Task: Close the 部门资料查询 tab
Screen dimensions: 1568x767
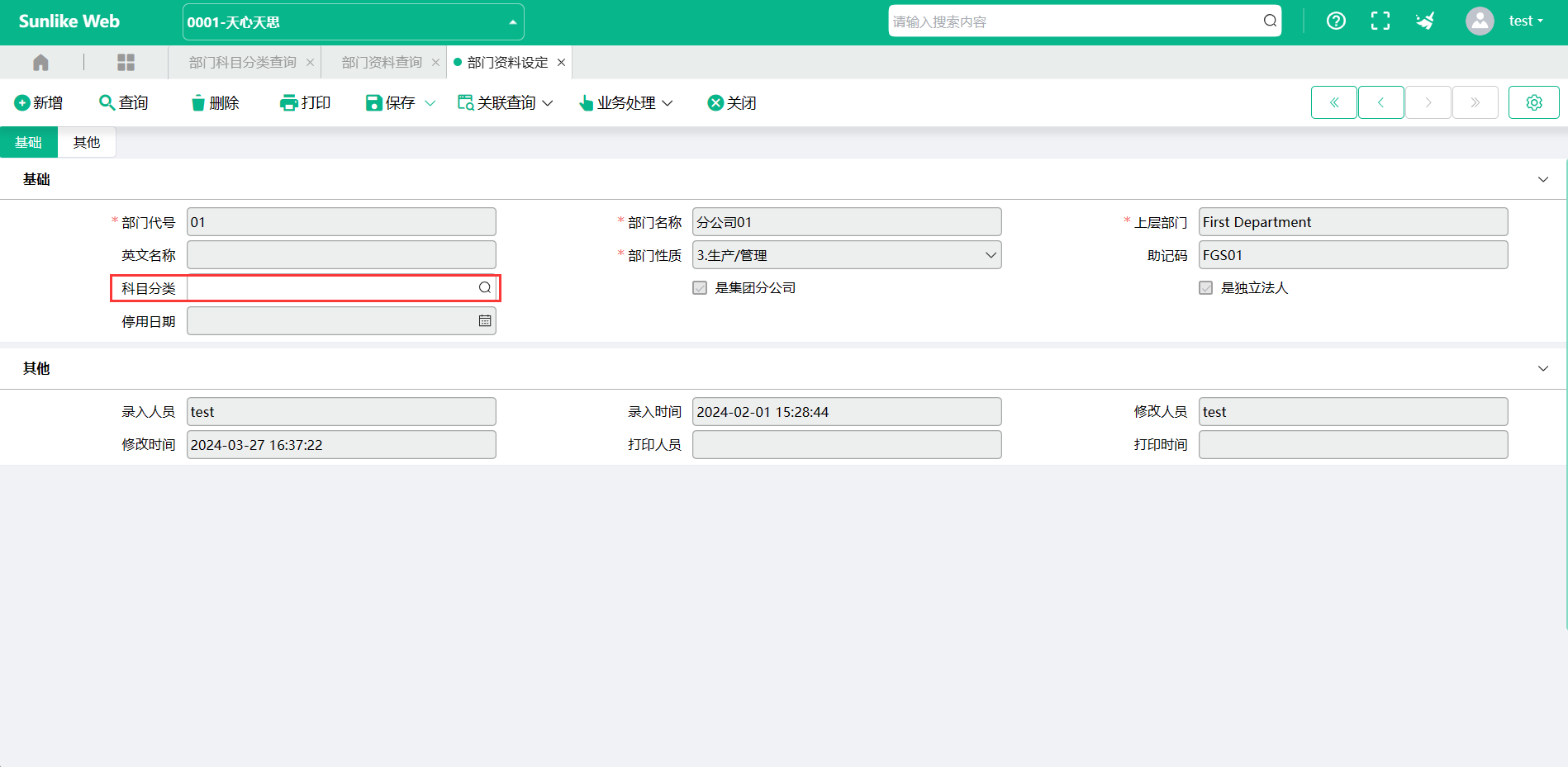Action: click(435, 63)
